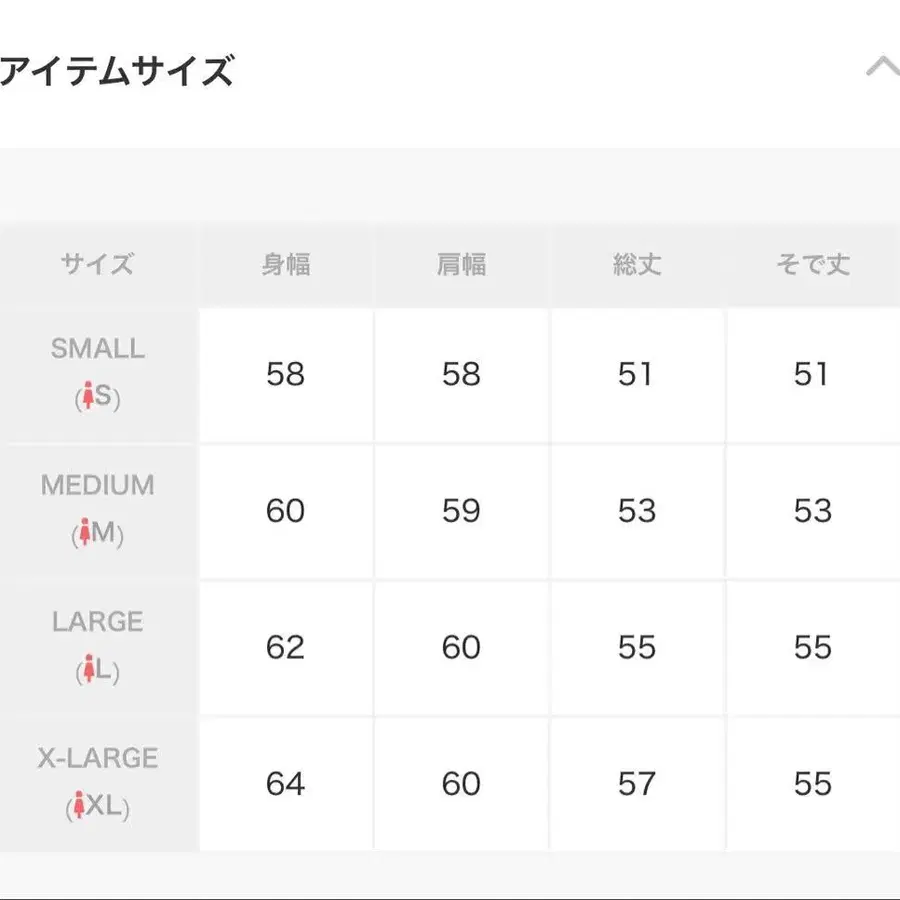Select the SMALL size row label
Viewport: 900px width, 900px height.
click(x=98, y=349)
